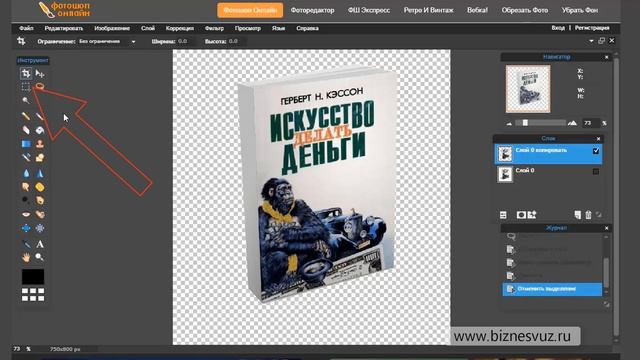Zoom out with Navigator small mountain icon
Viewport: 640px width, 360px height.
click(x=509, y=123)
